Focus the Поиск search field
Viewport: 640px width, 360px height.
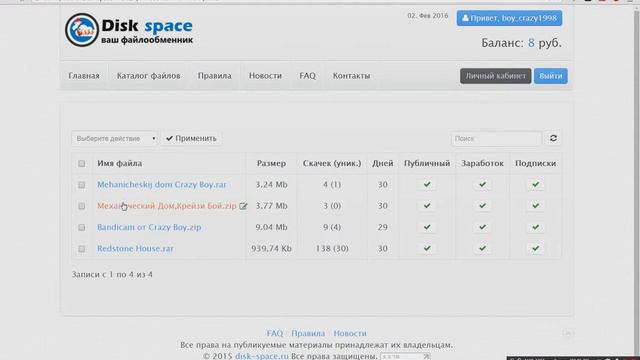496,138
